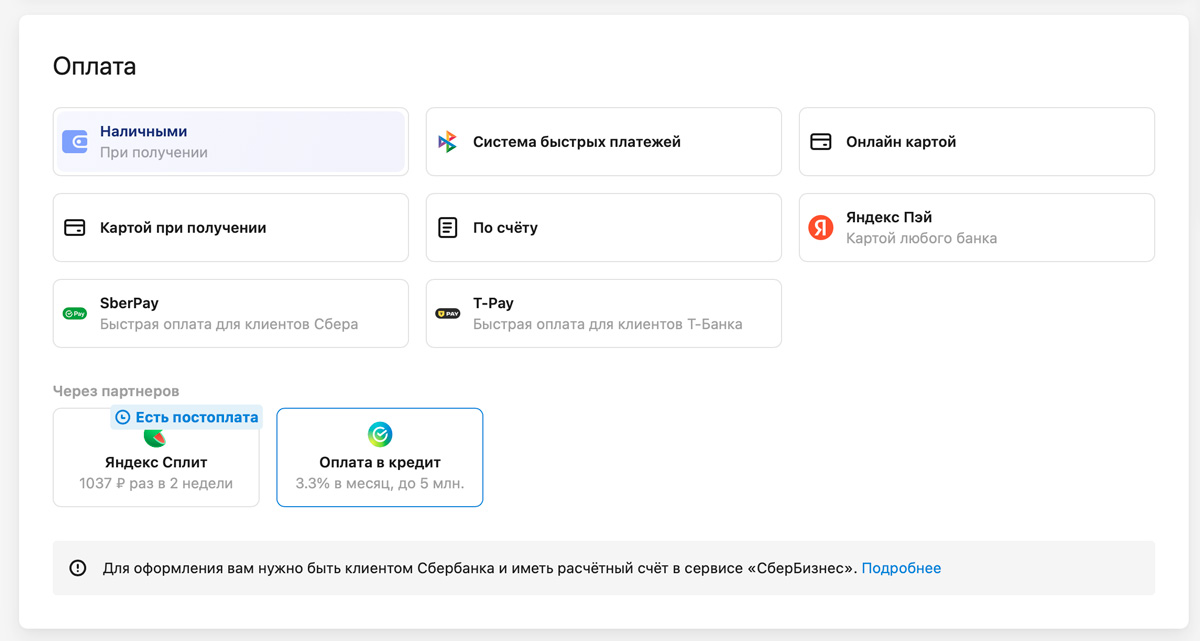The height and width of the screenshot is (641, 1200).
Task: Click the black T-Pay logo
Action: (448, 314)
